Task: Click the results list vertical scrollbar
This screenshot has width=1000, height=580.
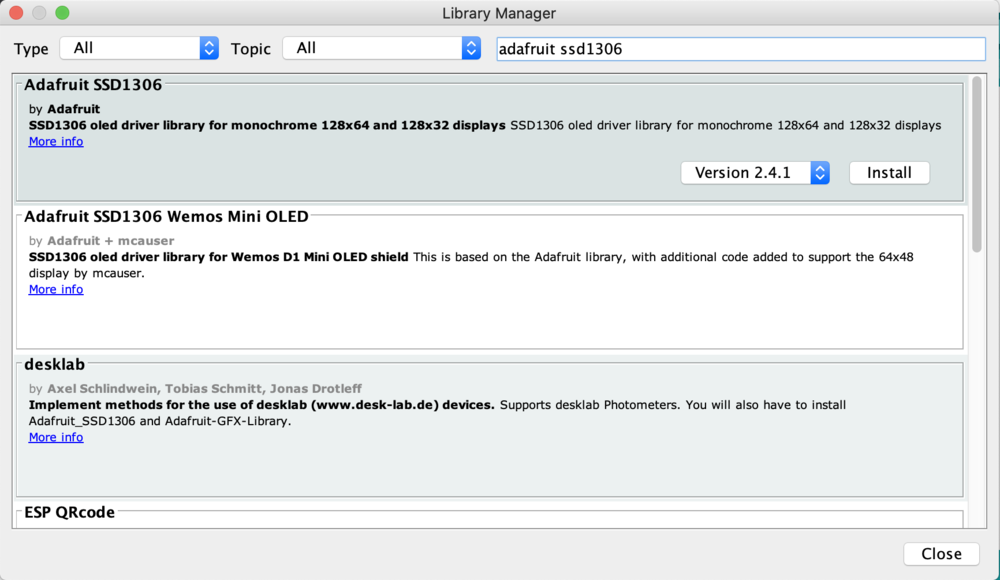Action: pos(977,165)
